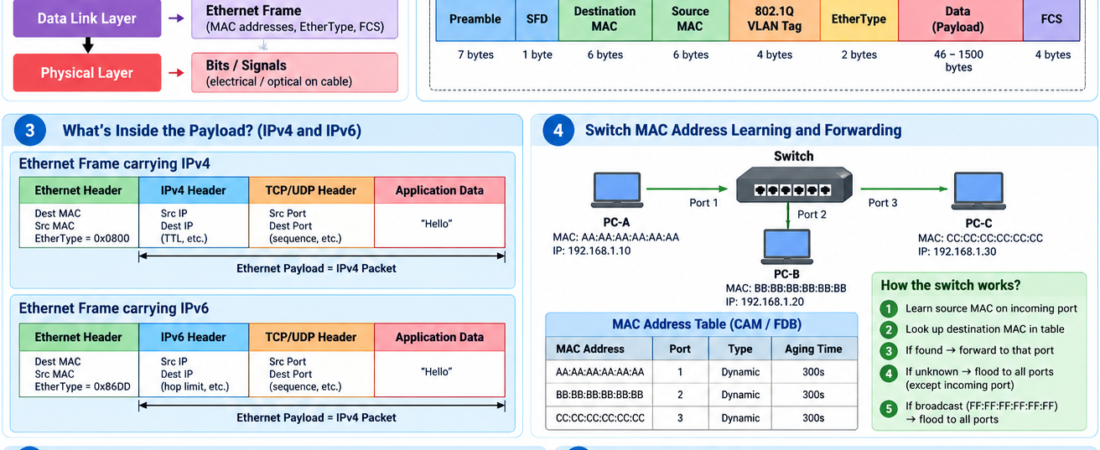This screenshot has height=450, width=1100.
Task: Click the PC-A laptop icon
Action: coord(616,190)
